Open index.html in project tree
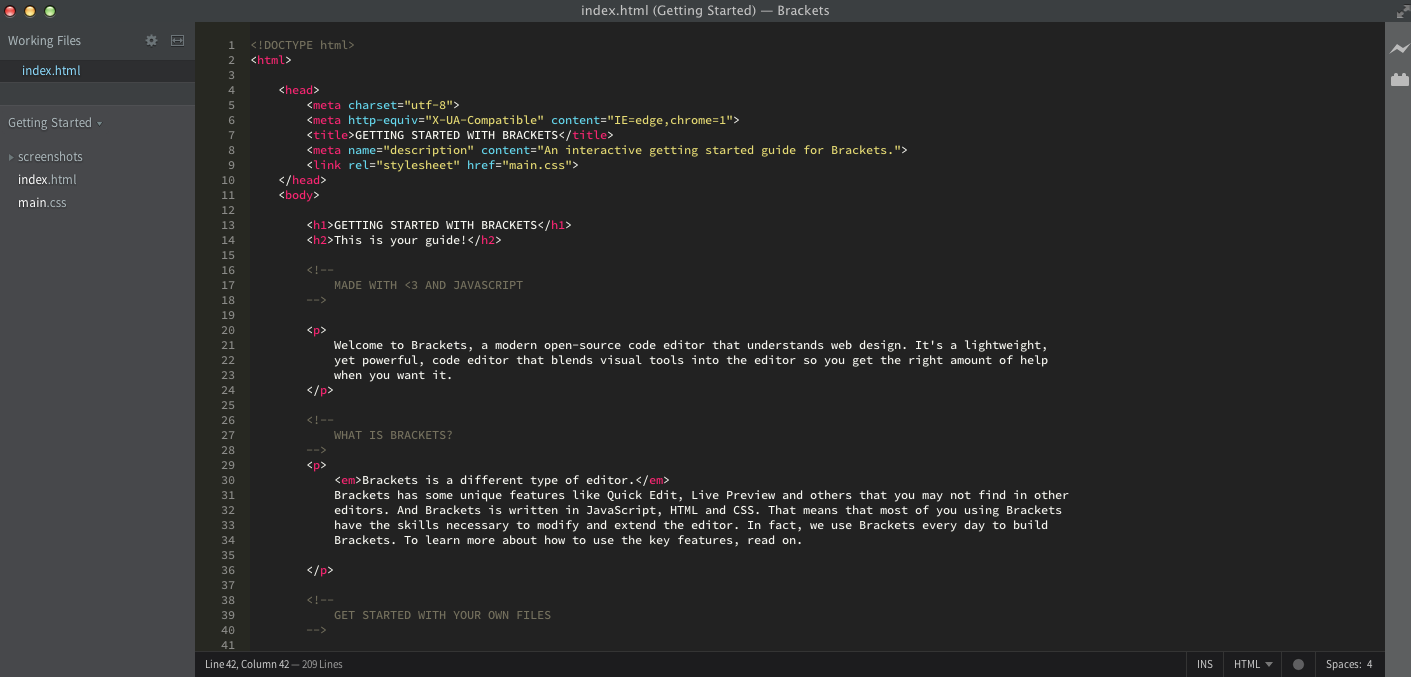 click(x=47, y=180)
